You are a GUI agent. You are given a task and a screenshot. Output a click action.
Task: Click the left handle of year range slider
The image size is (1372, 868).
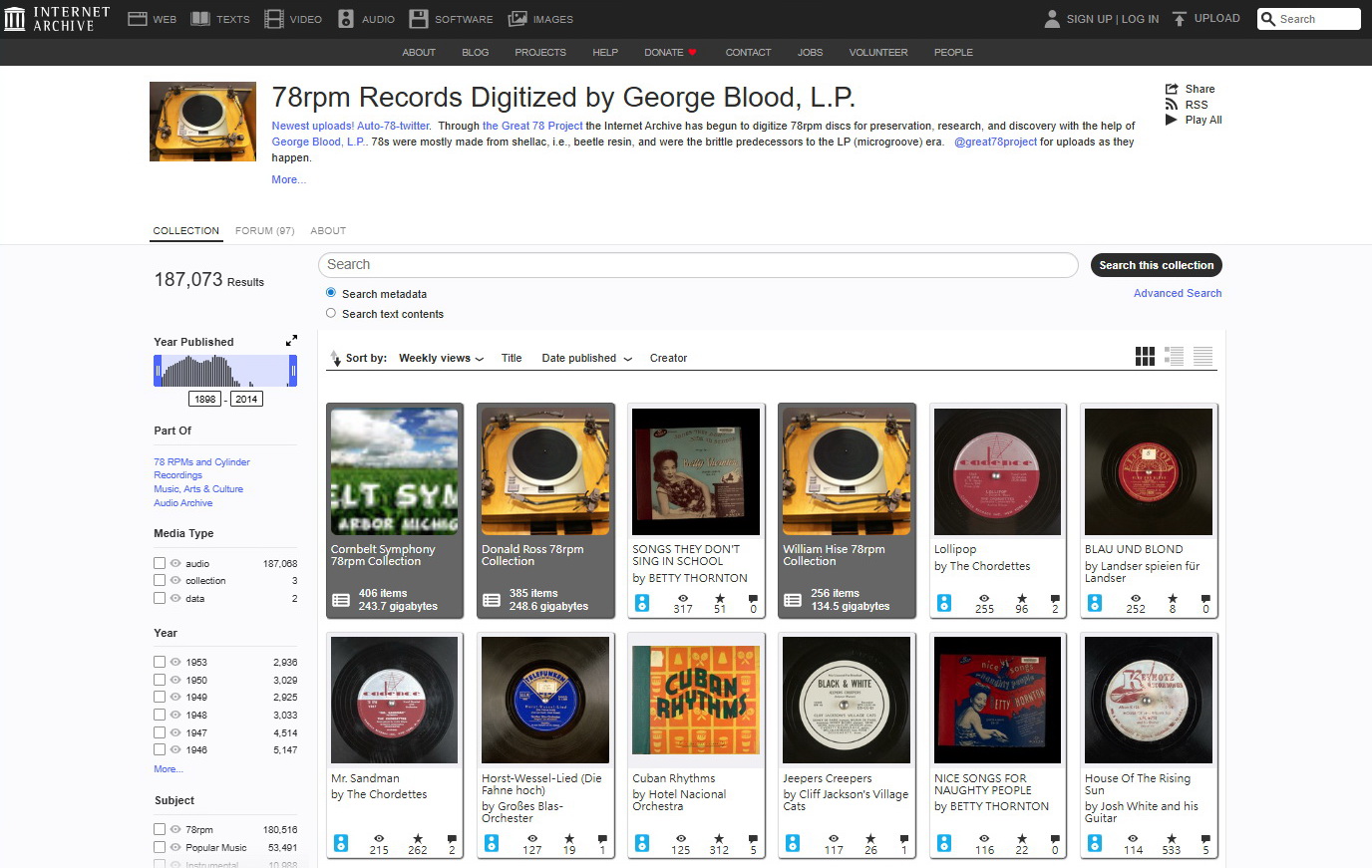tap(158, 371)
